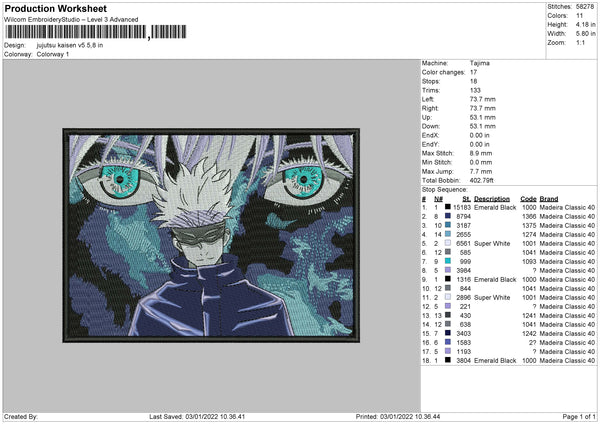Select the gray swatch beside stitch count 844
Viewport: 600px width, 424px height.
[448, 288]
